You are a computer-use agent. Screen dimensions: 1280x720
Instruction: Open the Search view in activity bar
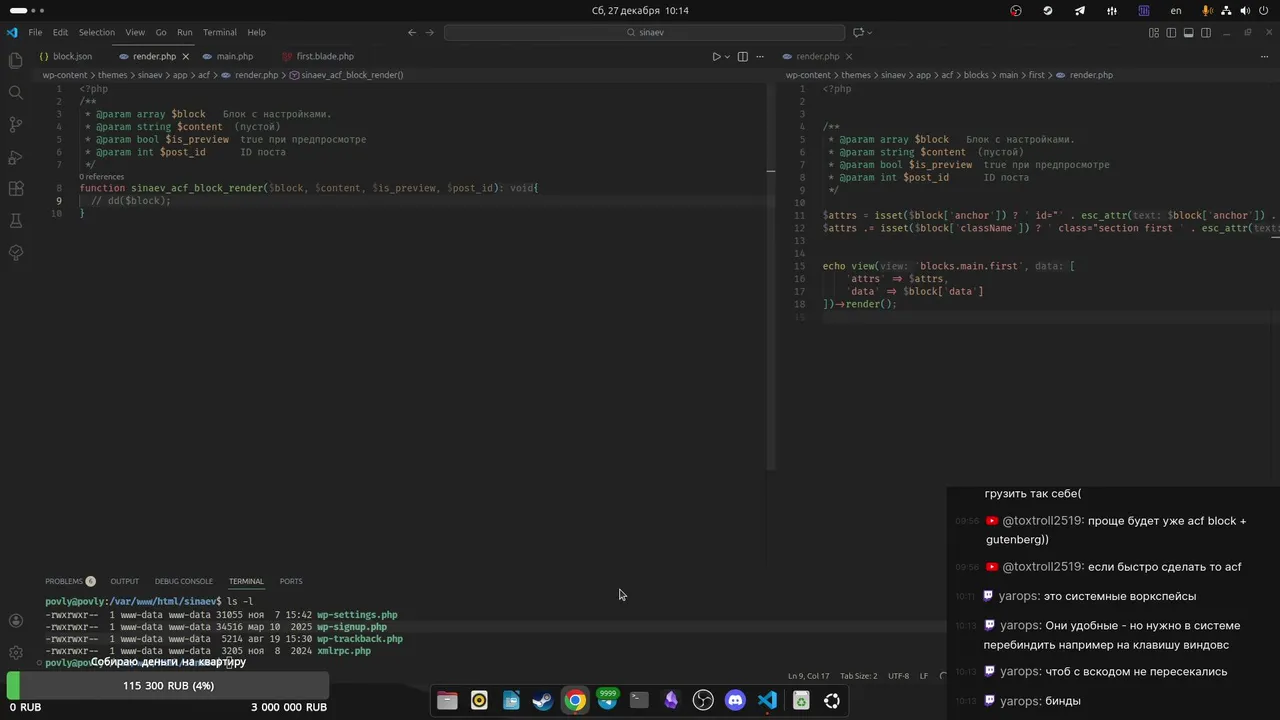tap(15, 93)
